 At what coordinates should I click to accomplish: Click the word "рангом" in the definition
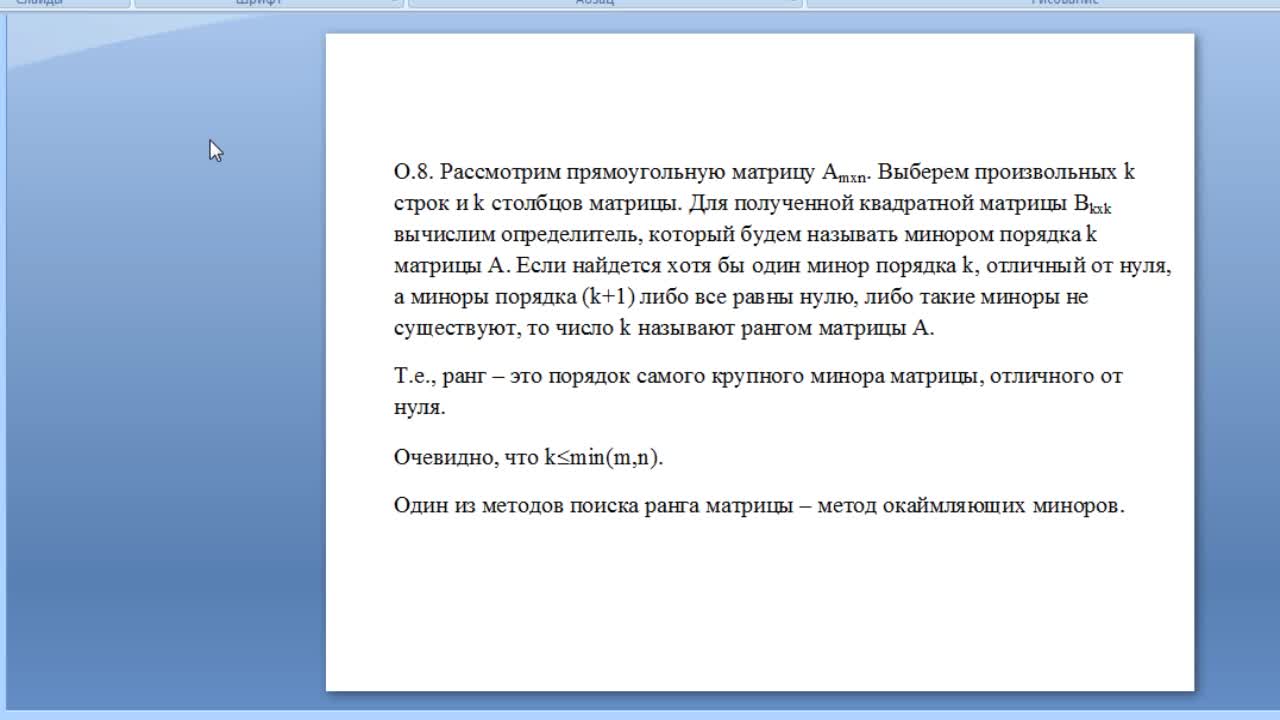(777, 328)
